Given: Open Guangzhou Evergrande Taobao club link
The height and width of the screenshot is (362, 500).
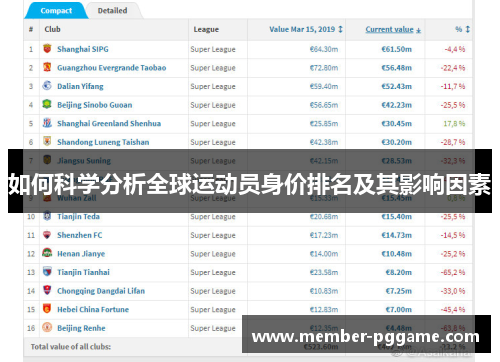Looking at the screenshot, I should [112, 68].
